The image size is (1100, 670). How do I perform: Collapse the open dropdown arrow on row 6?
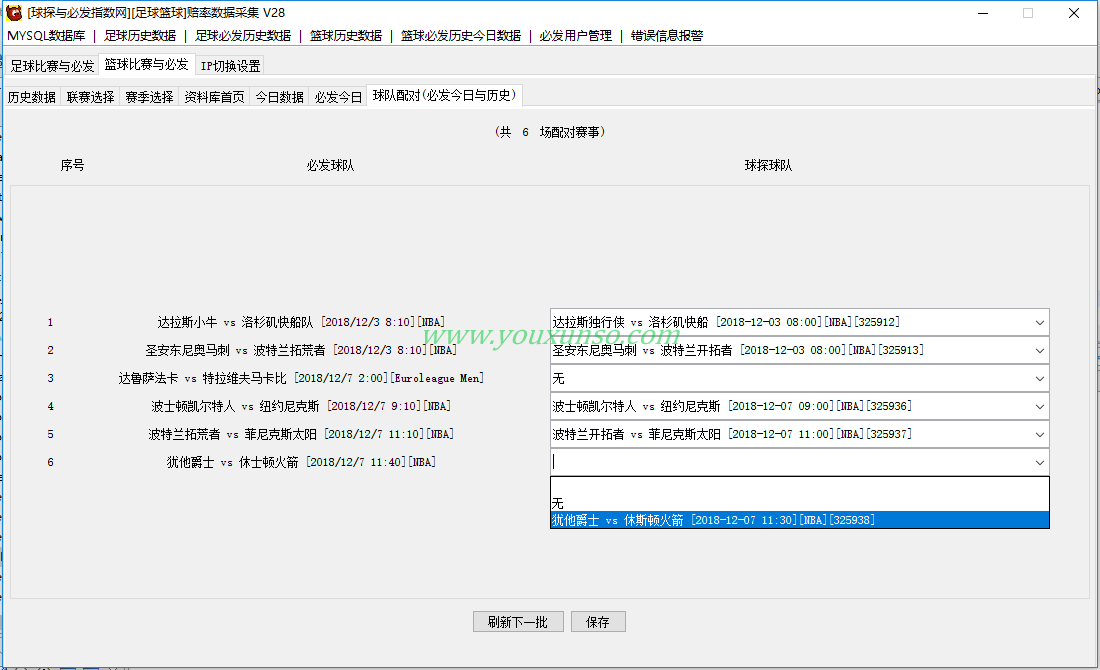(x=1039, y=463)
